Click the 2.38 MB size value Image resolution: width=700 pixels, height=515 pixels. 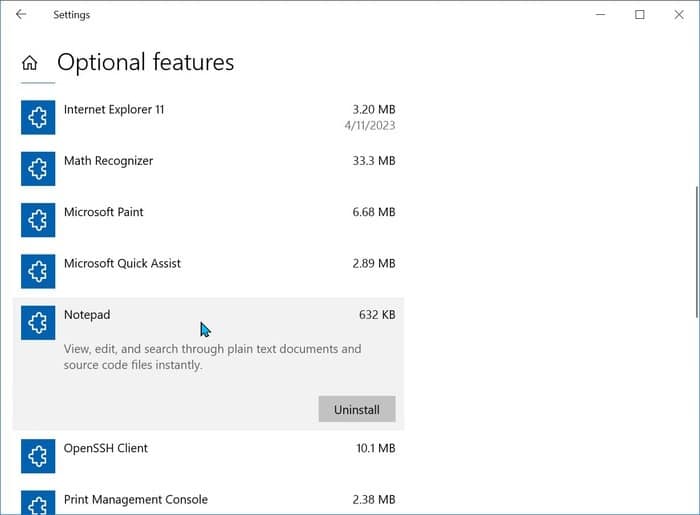click(374, 499)
